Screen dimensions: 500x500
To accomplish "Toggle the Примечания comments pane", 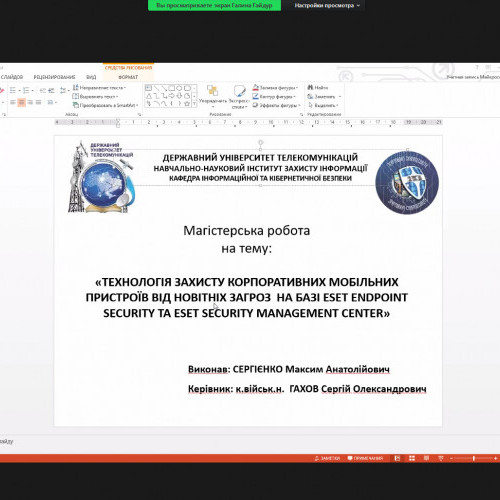I will point(366,458).
